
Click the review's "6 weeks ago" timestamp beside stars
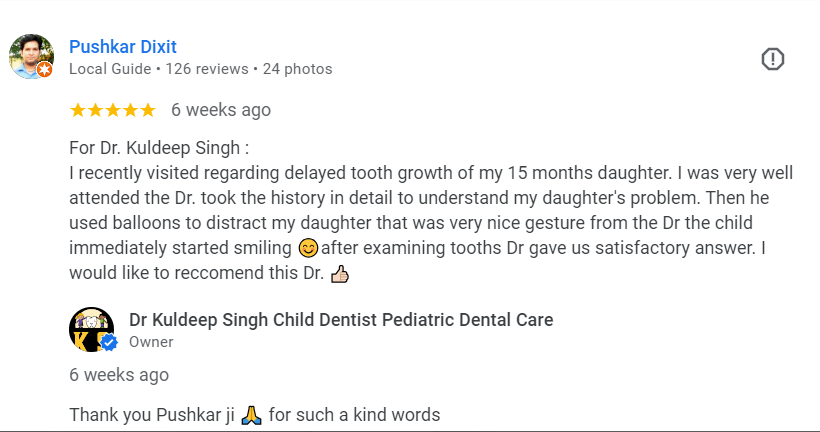click(x=221, y=110)
